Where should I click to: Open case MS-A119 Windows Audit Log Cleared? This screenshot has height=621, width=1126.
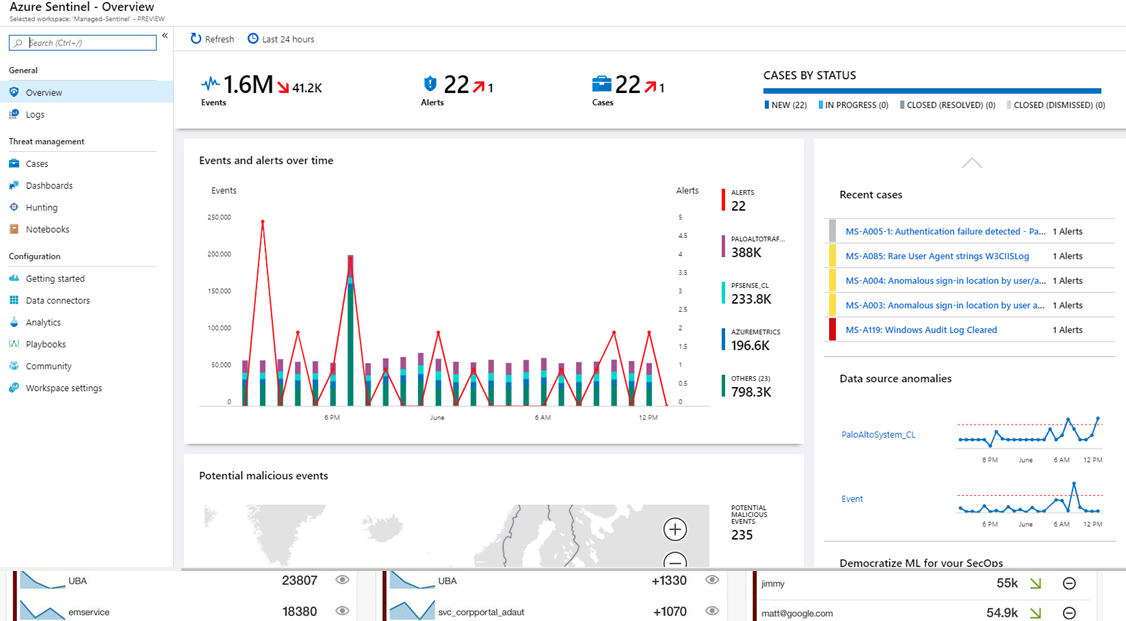click(921, 330)
